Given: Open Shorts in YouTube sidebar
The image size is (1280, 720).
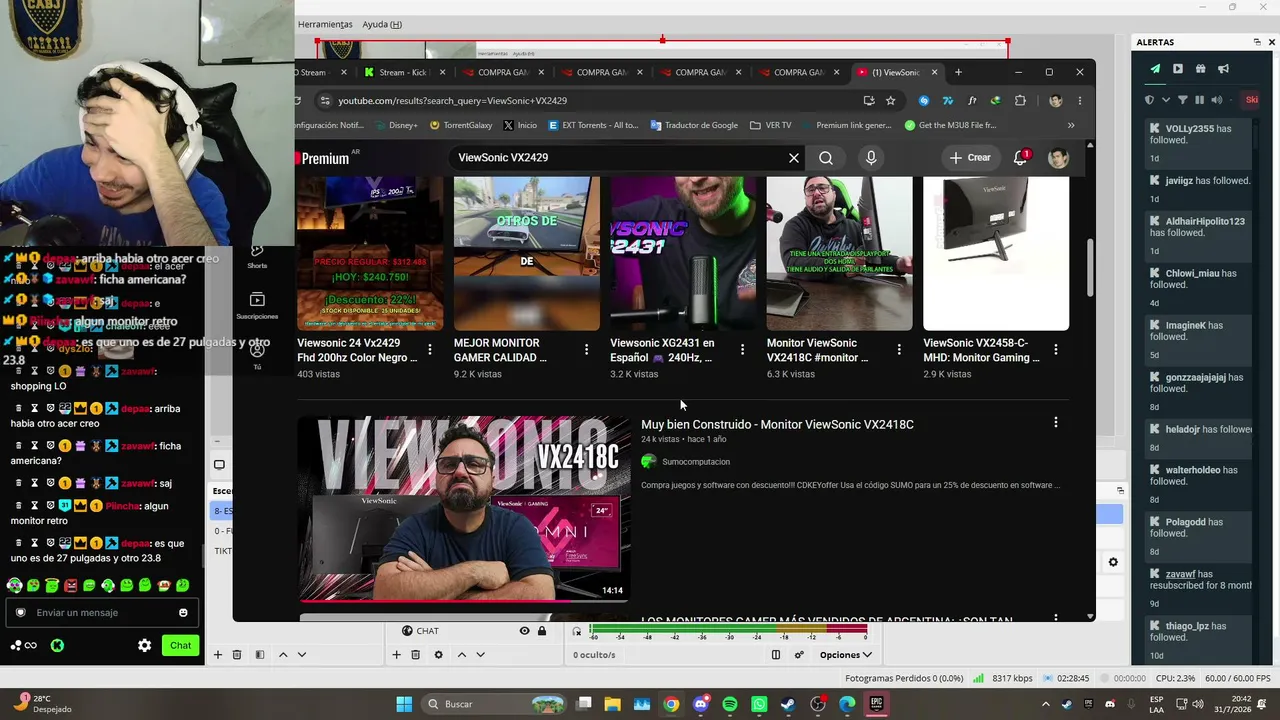Looking at the screenshot, I should pos(257,257).
